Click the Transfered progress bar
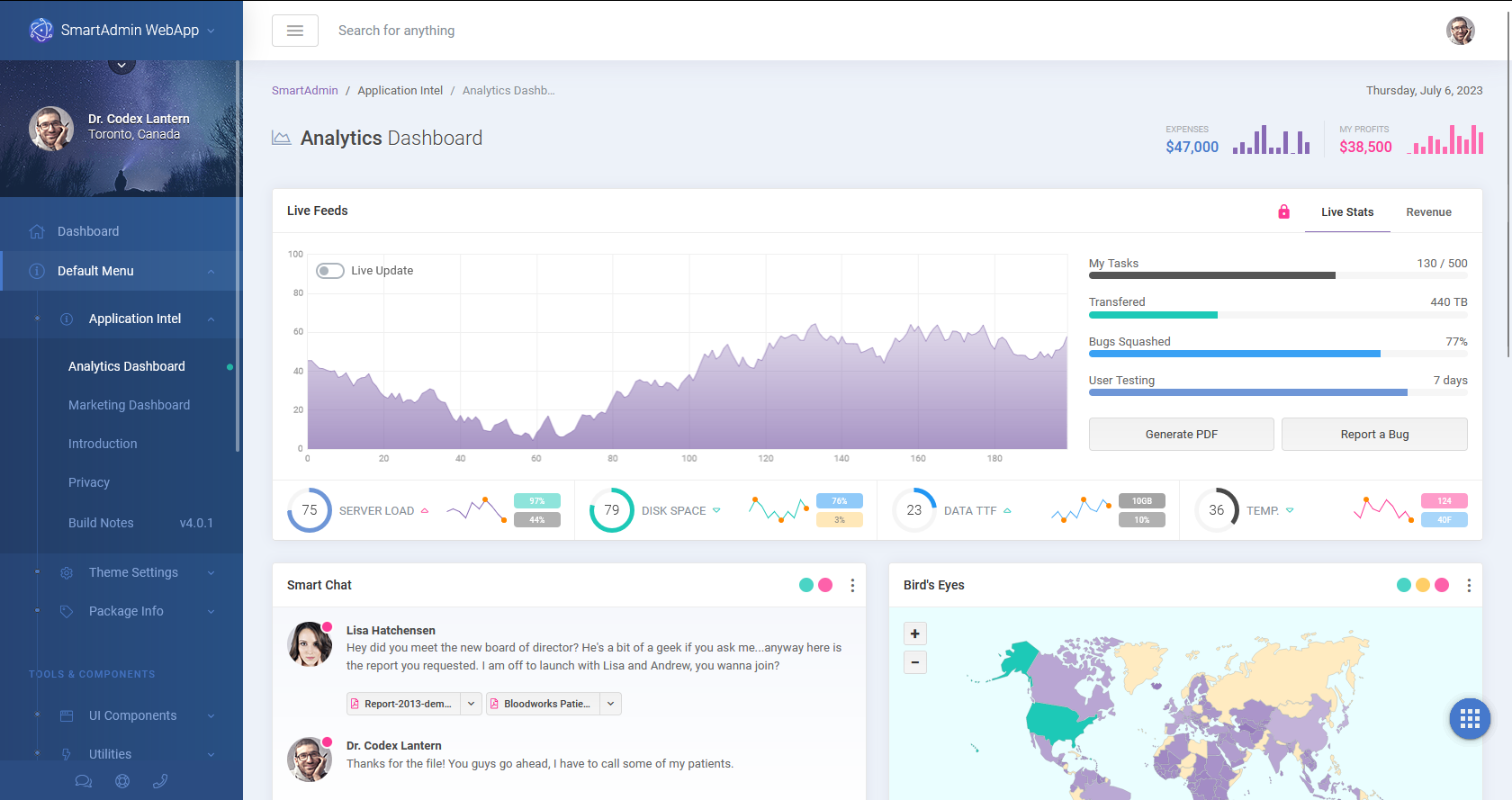This screenshot has height=800, width=1512. click(x=1278, y=315)
